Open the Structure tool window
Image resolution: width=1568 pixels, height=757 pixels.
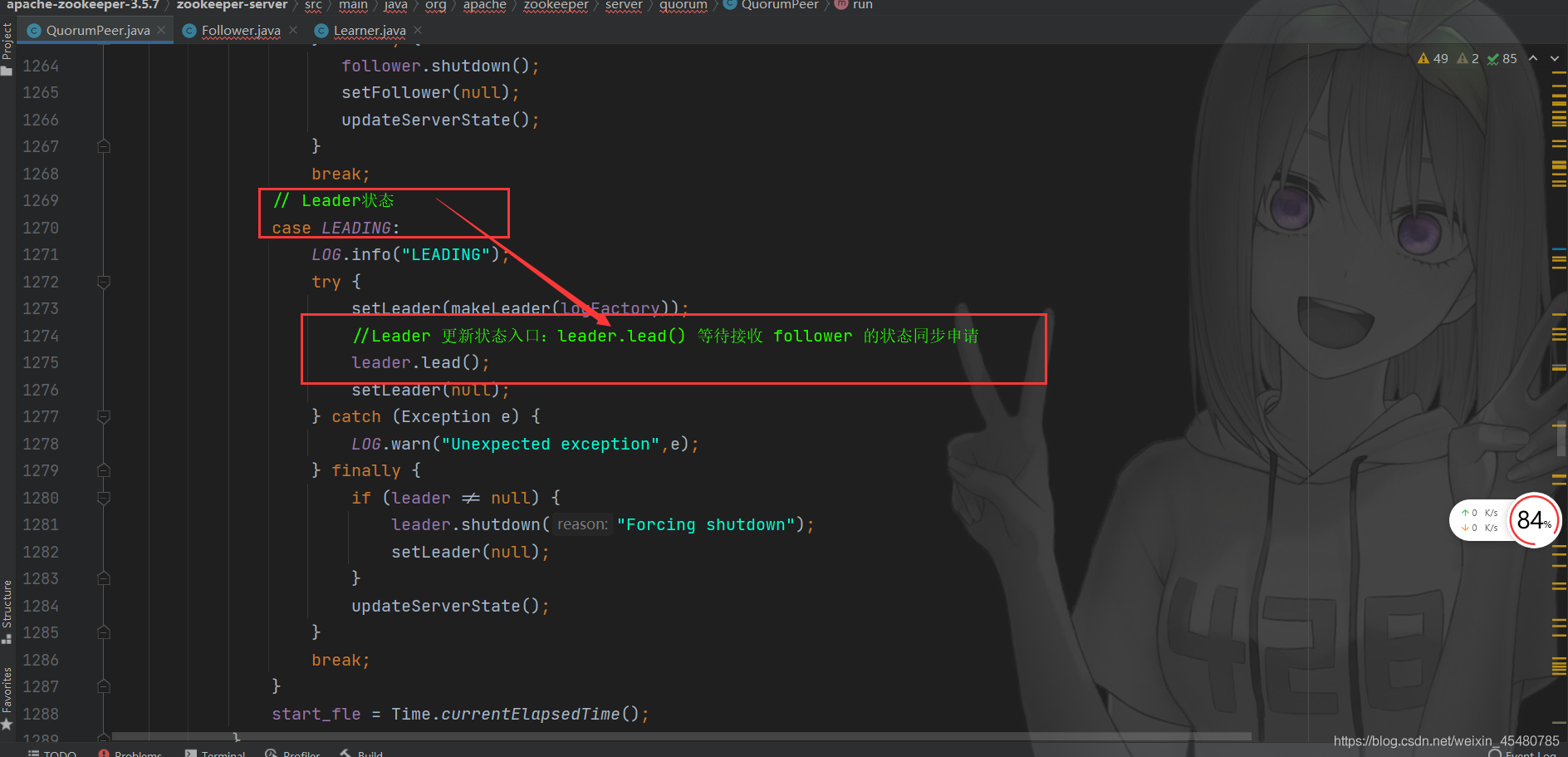[7, 612]
